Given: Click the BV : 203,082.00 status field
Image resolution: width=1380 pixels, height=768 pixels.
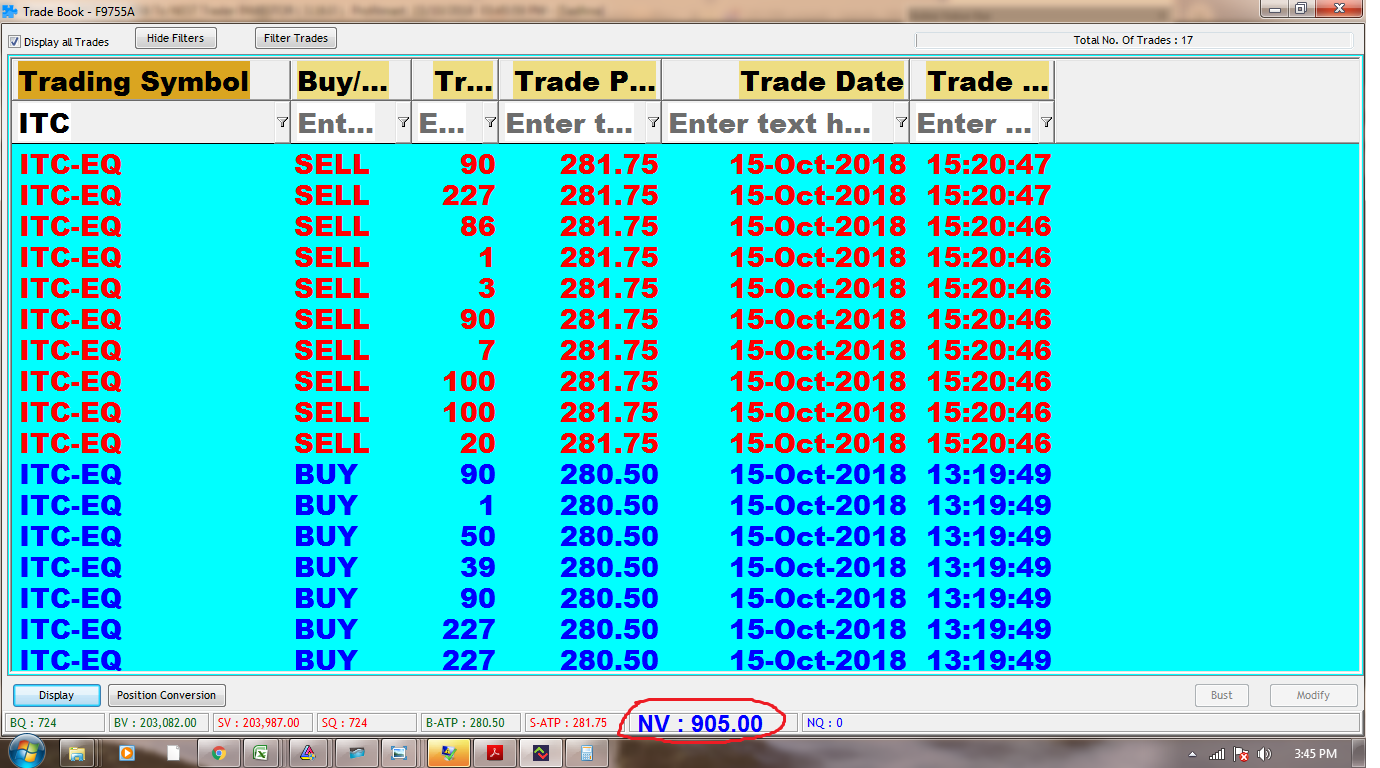Looking at the screenshot, I should (159, 722).
